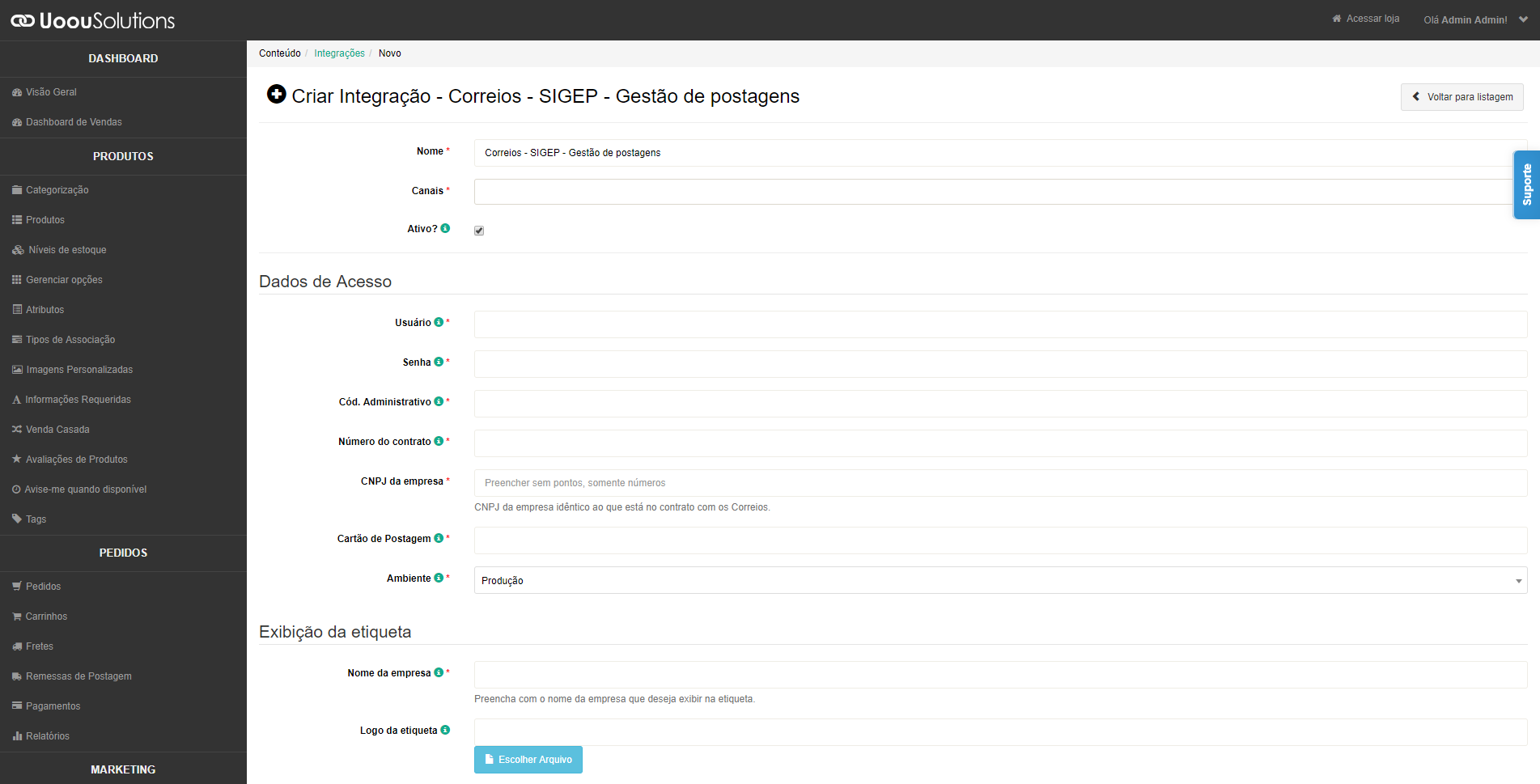Click the Nome da empresa input field
The image size is (1540, 784).
[1000, 675]
